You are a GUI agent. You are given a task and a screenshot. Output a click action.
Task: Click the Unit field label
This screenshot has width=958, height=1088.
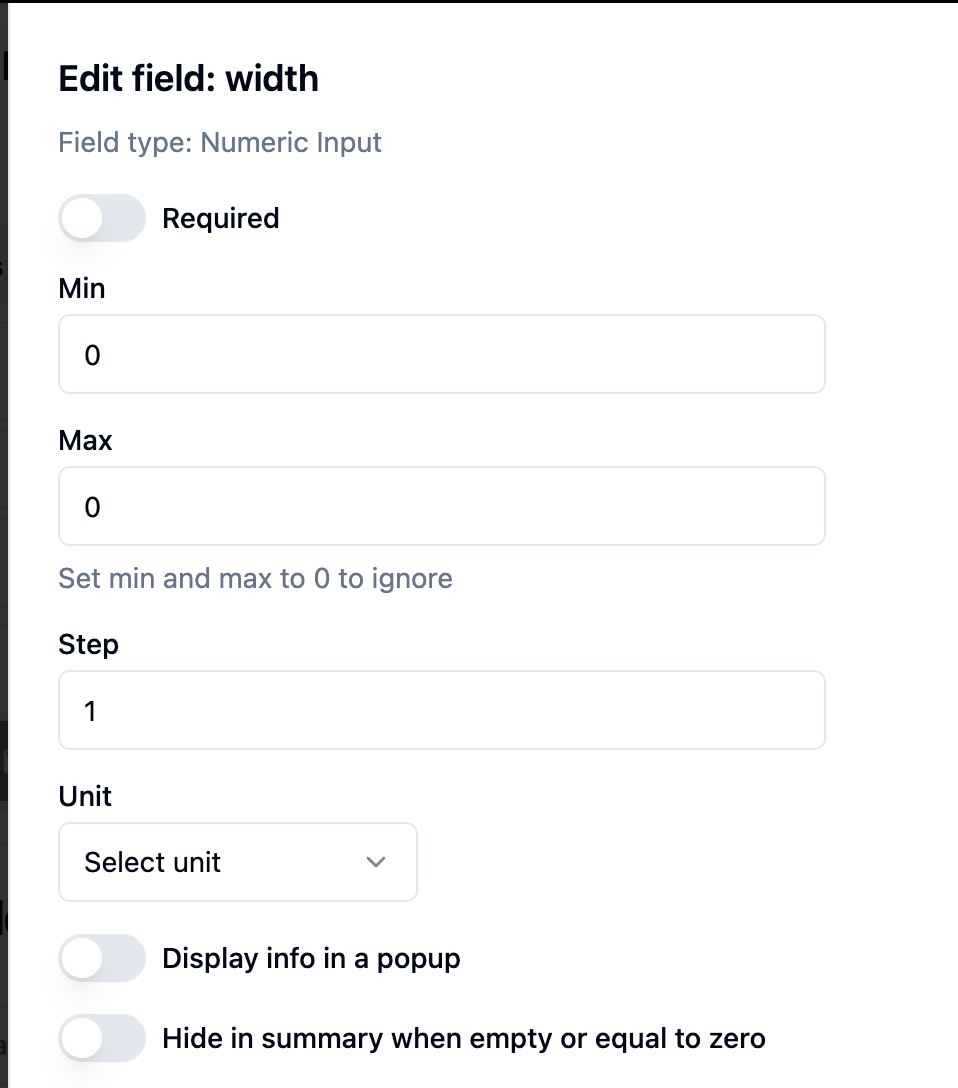click(x=85, y=796)
